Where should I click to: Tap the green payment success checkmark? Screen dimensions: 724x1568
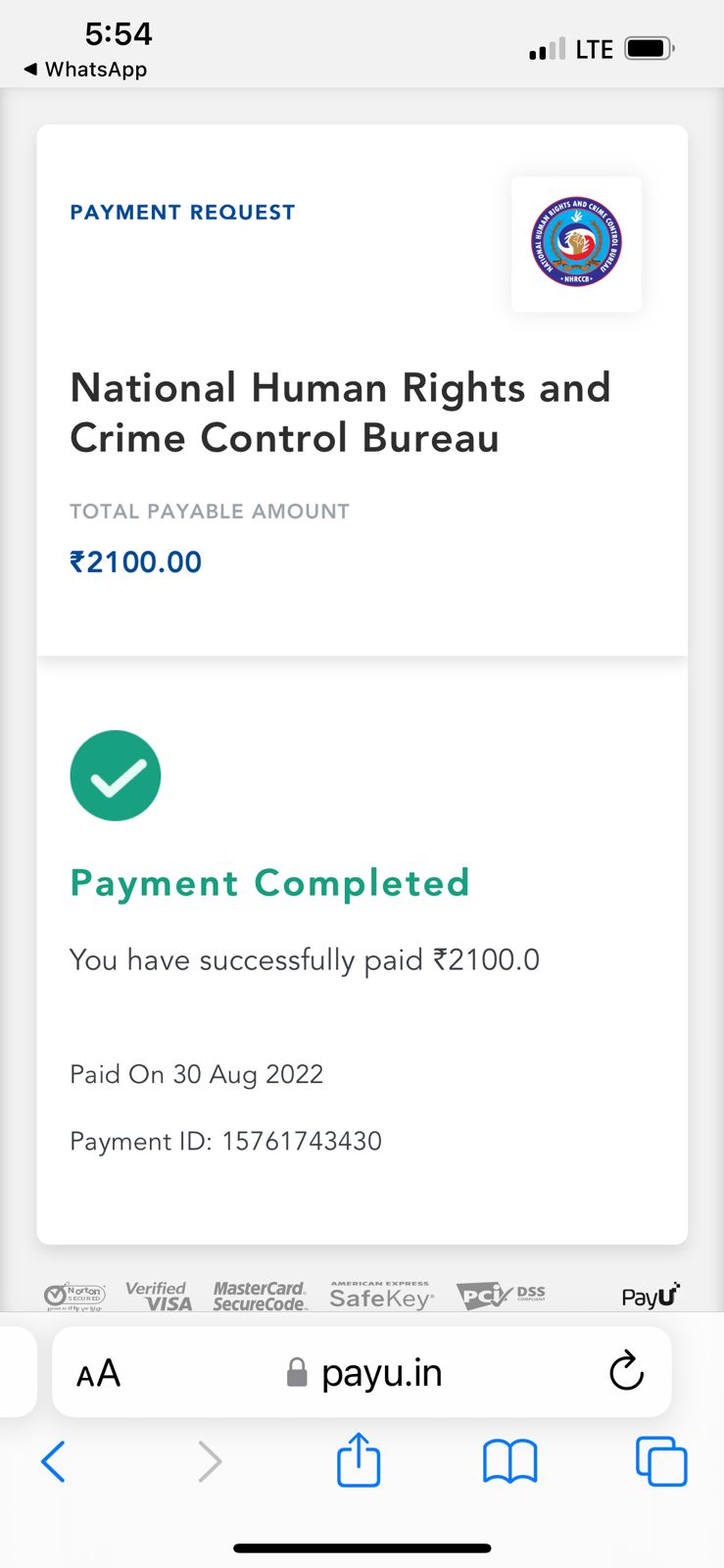tap(116, 776)
